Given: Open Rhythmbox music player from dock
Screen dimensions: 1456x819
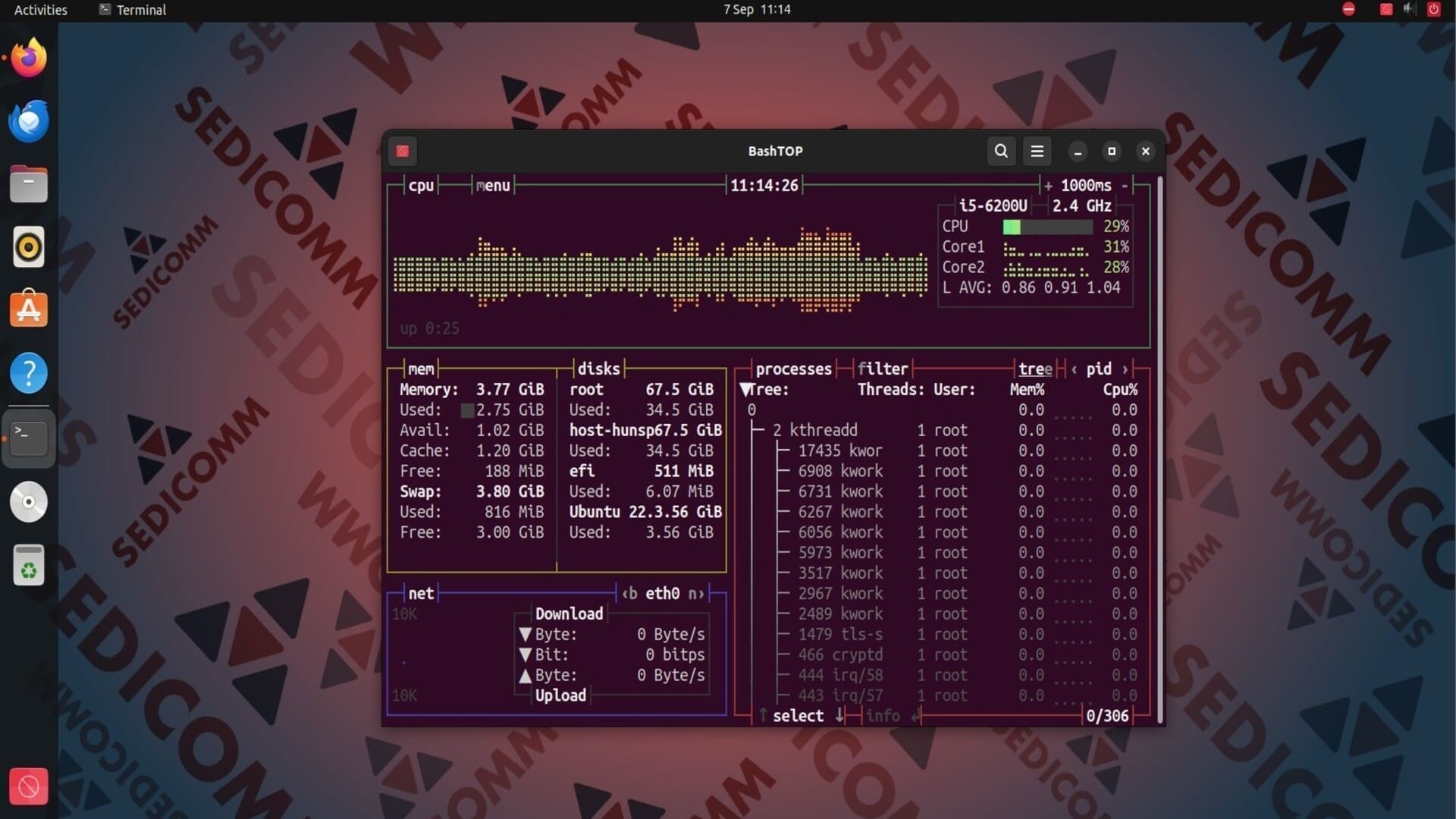Looking at the screenshot, I should (x=29, y=247).
